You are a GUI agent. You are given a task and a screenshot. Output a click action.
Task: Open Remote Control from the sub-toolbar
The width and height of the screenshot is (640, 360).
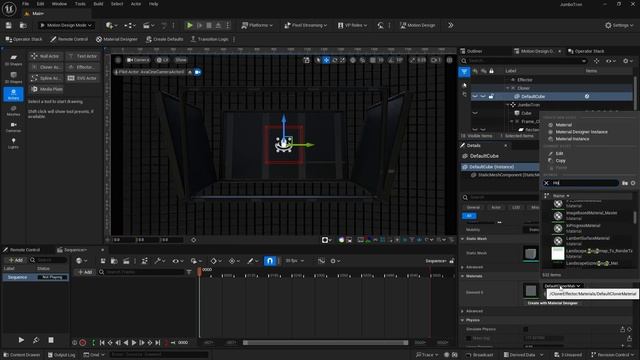[x=69, y=39]
